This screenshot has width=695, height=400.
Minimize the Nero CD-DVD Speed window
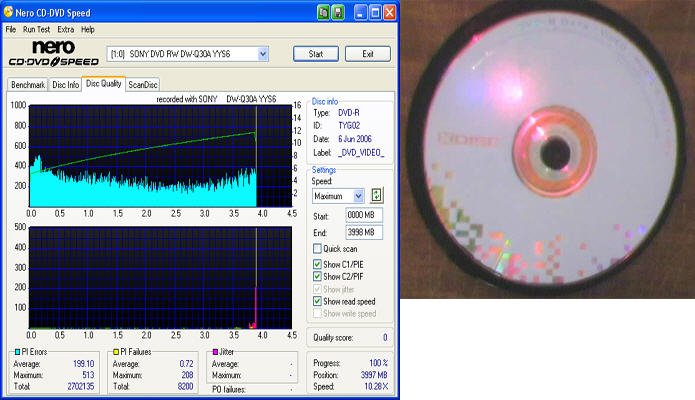(x=360, y=12)
